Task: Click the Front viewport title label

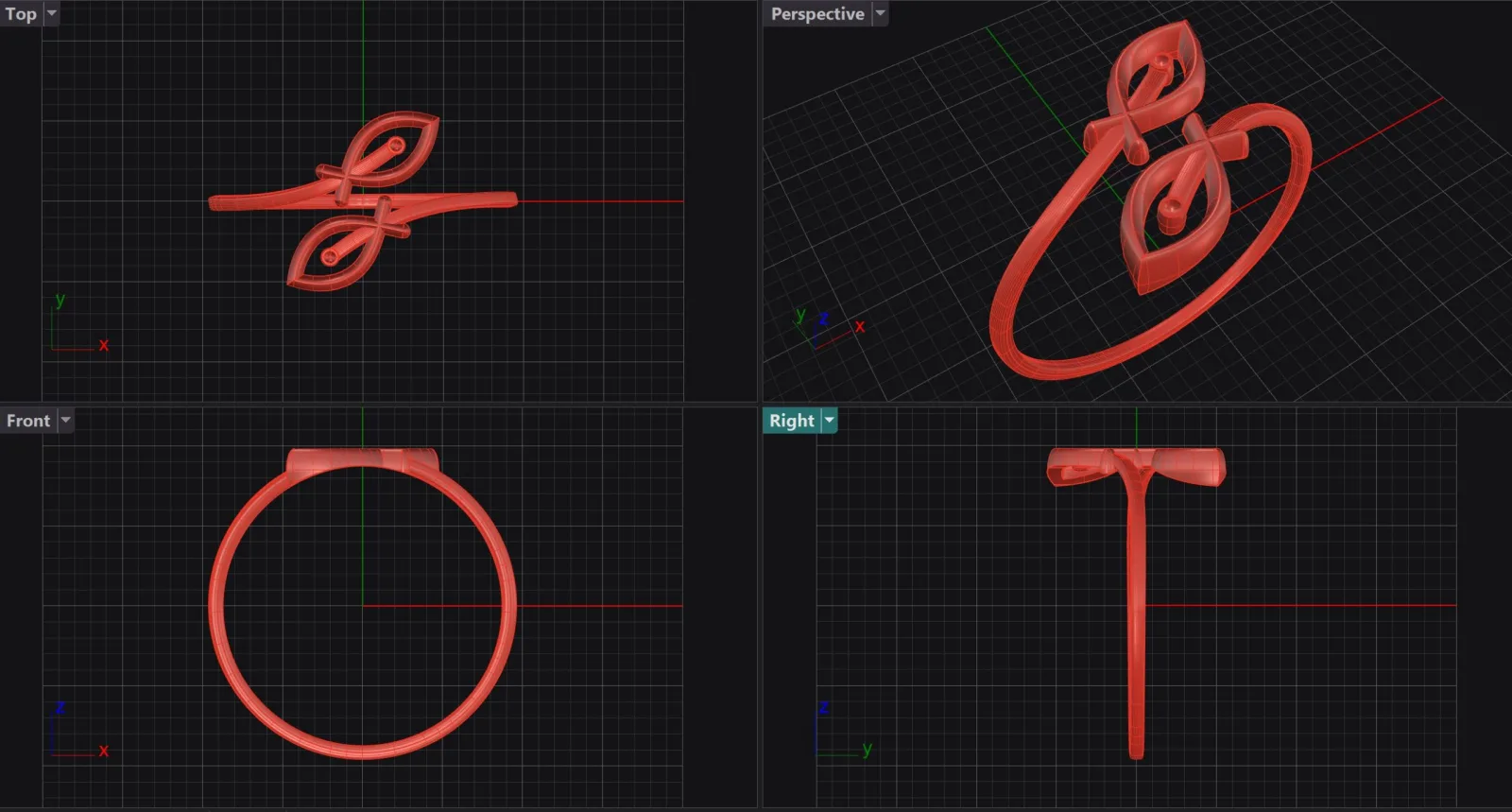Action: tap(28, 421)
